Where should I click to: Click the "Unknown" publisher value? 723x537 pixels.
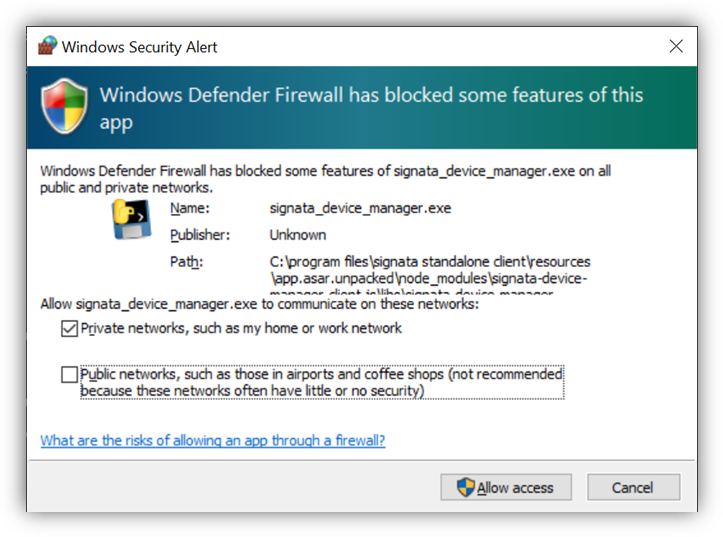coord(298,235)
